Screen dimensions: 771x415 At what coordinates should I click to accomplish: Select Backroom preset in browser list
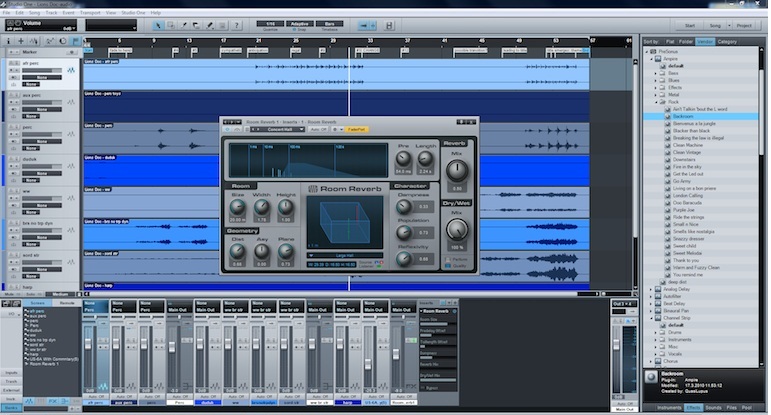(701, 116)
